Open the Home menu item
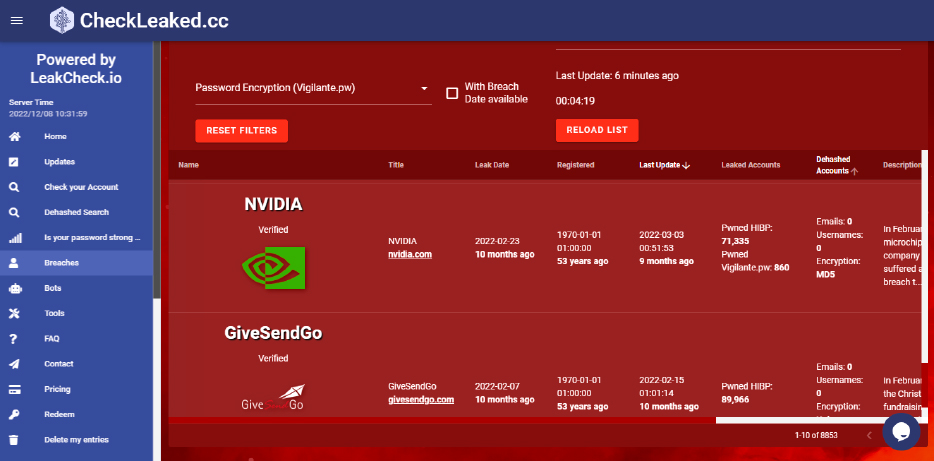 [76, 136]
